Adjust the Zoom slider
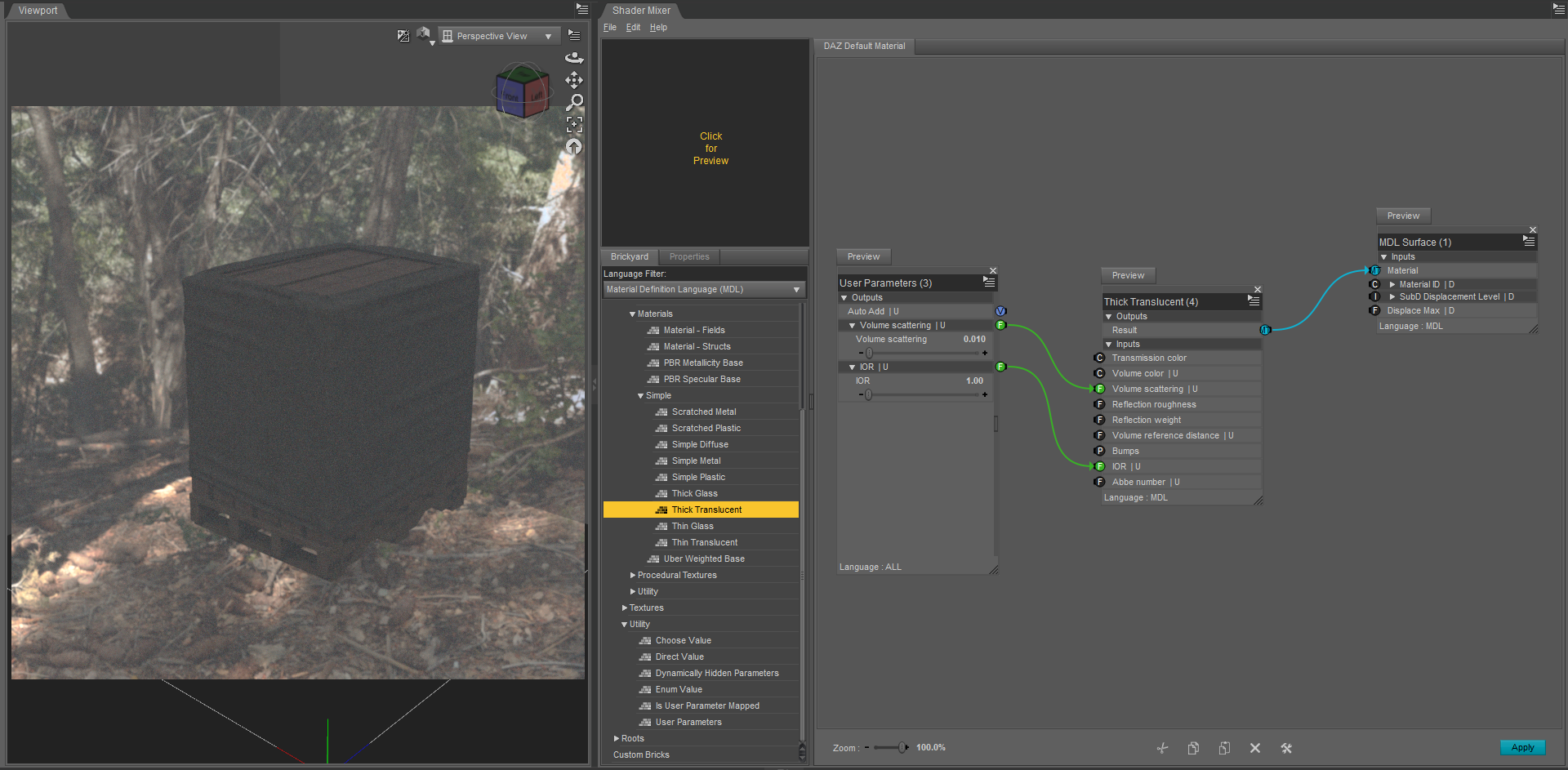The height and width of the screenshot is (770, 1568). (x=889, y=748)
